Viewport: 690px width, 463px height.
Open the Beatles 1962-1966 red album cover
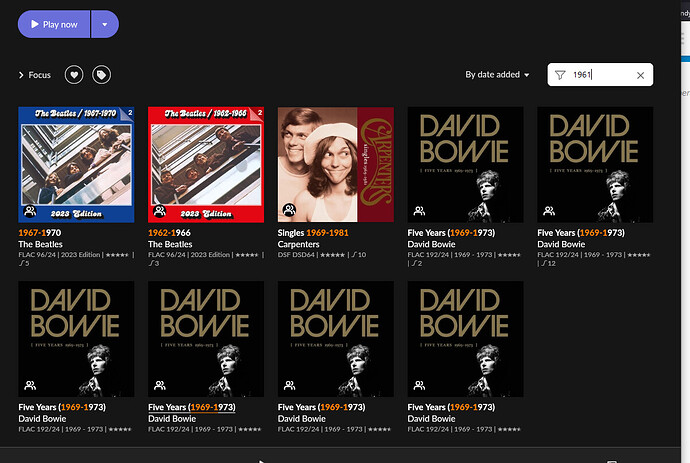206,165
